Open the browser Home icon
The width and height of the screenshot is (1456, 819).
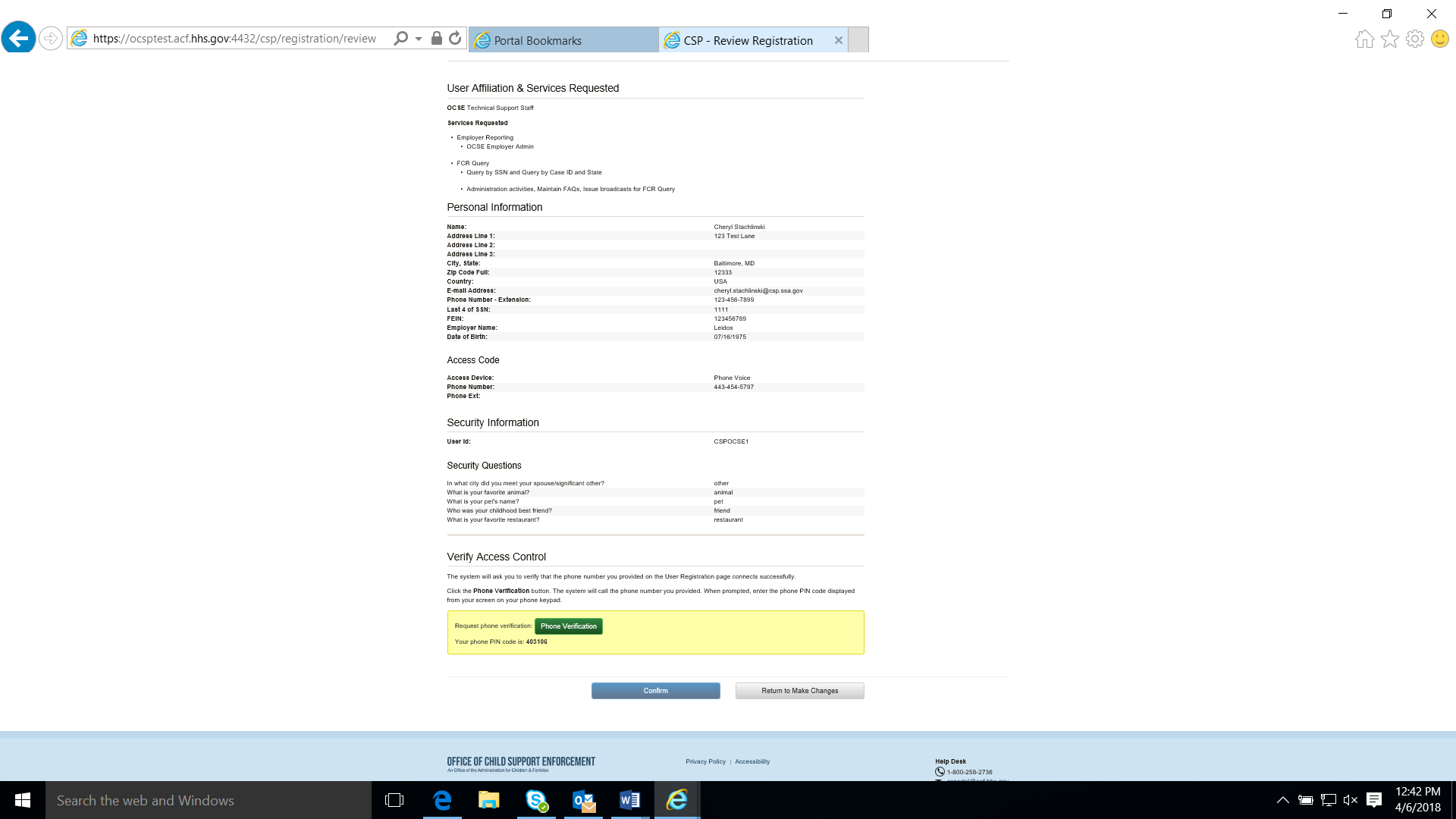1364,39
